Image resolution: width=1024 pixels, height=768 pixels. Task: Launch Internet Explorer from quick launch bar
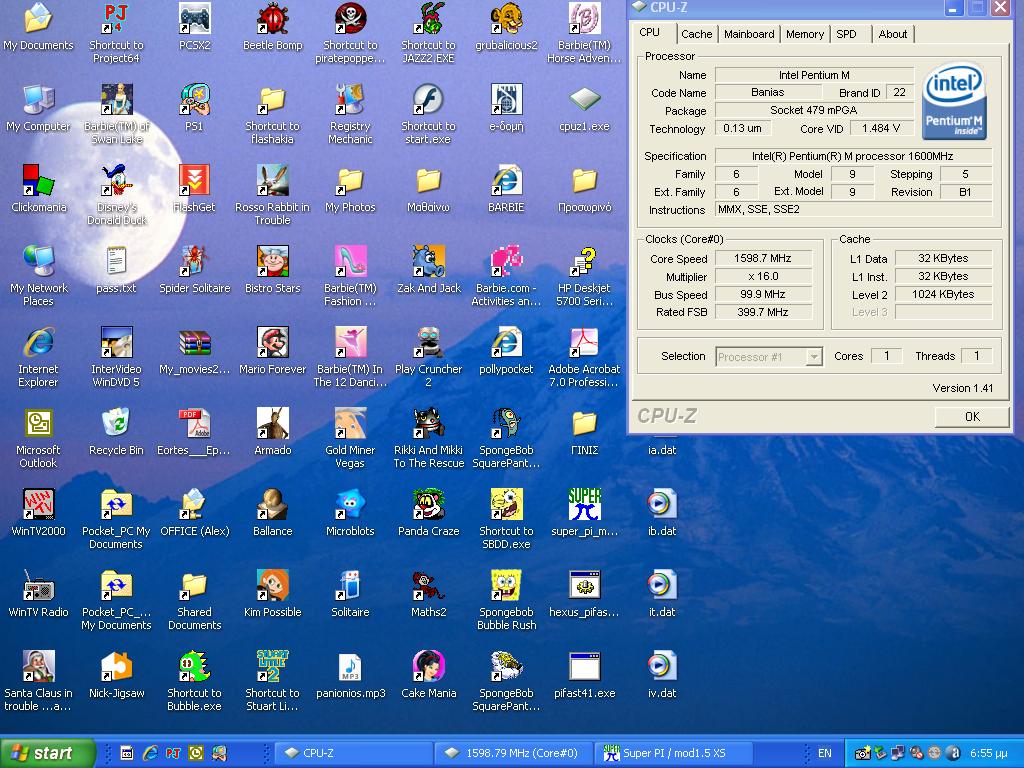pyautogui.click(x=150, y=753)
